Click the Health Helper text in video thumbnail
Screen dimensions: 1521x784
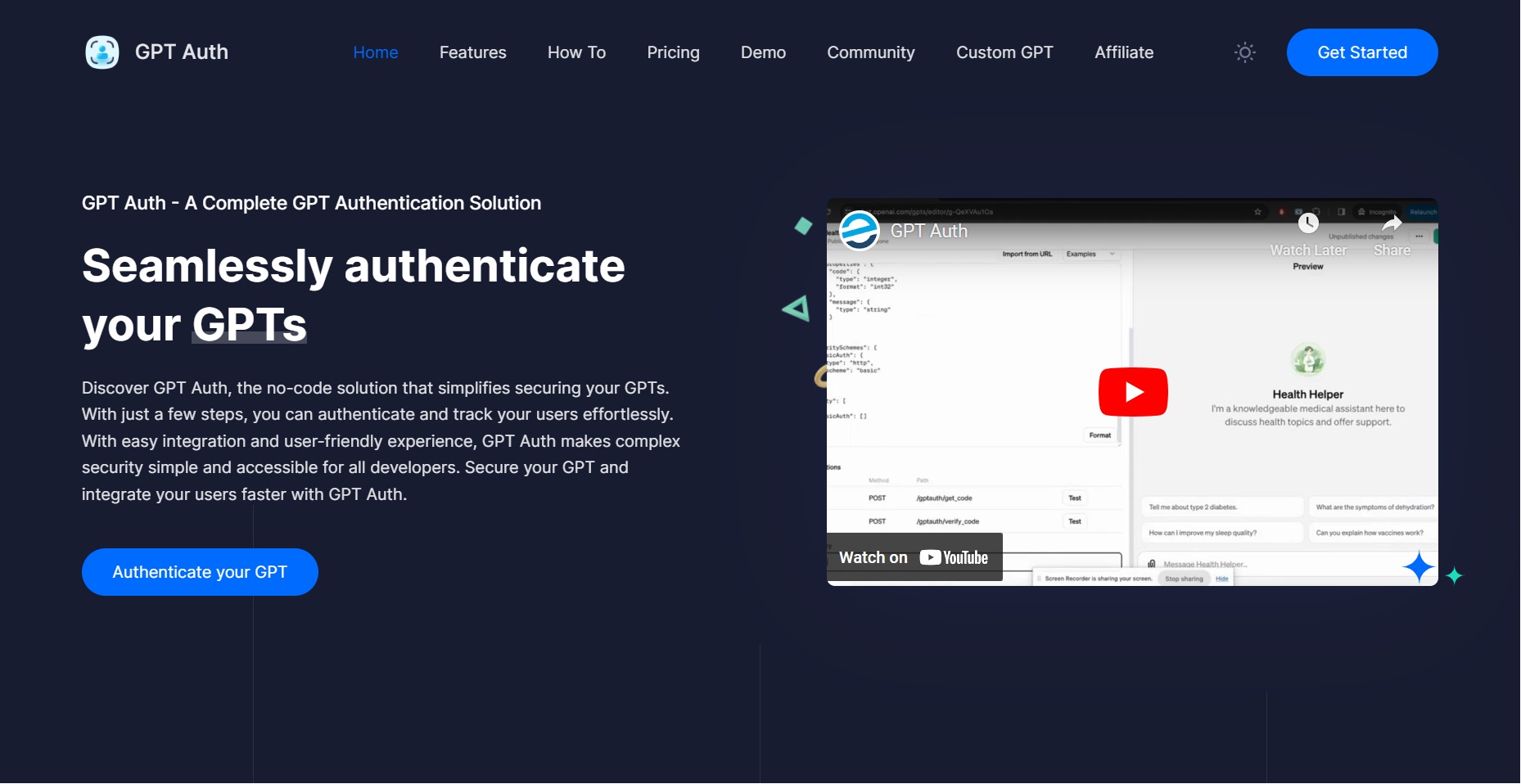click(1308, 394)
